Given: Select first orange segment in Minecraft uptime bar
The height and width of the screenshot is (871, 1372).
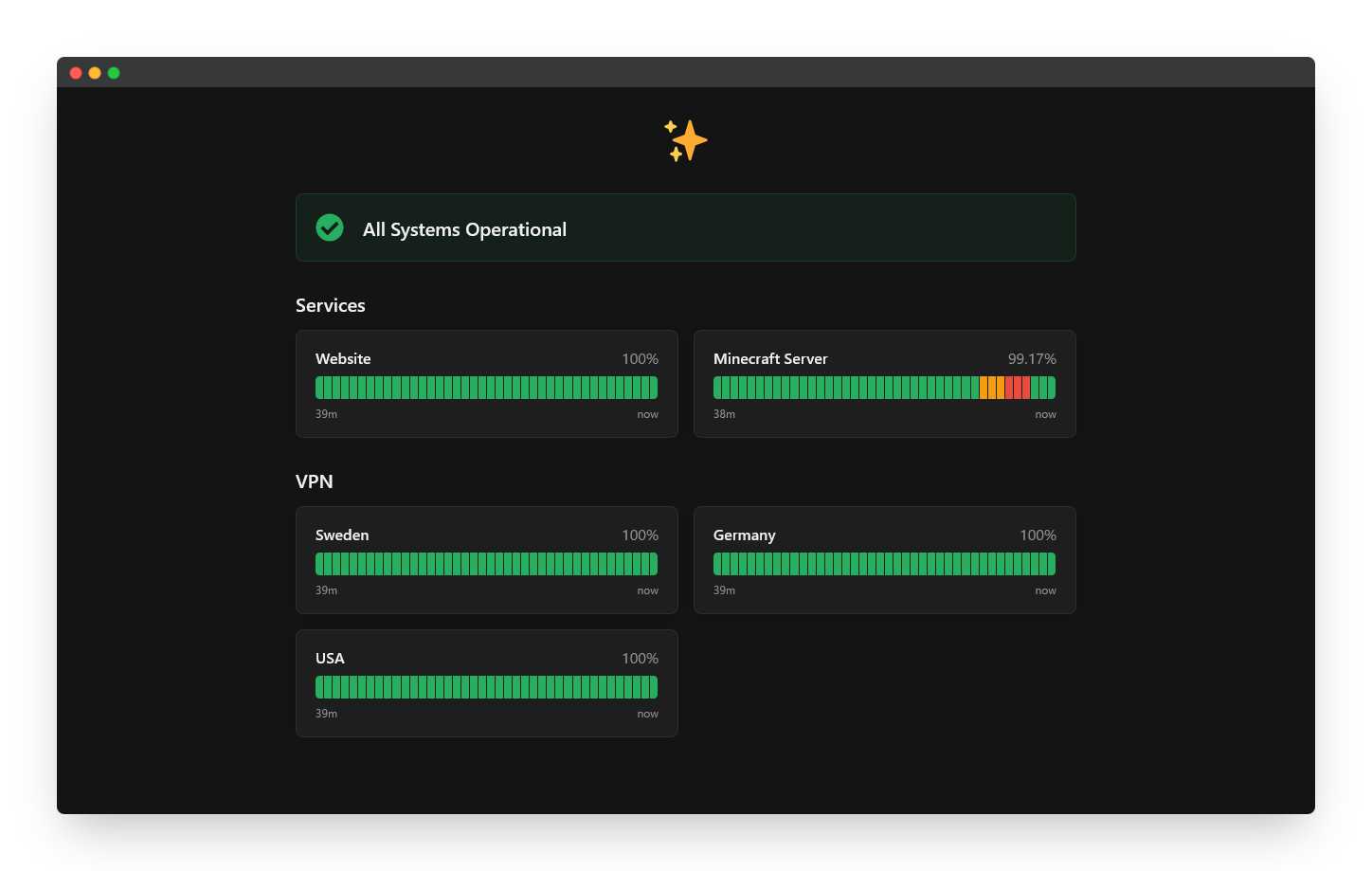Looking at the screenshot, I should point(984,388).
